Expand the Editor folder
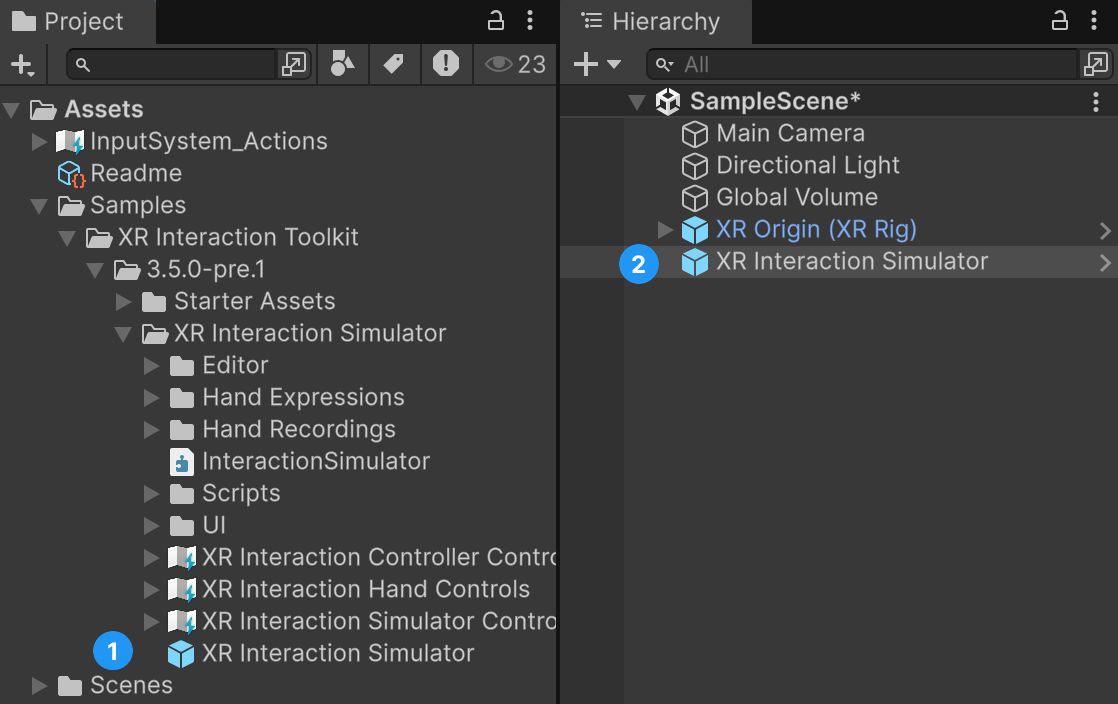The image size is (1118, 704). pos(152,366)
